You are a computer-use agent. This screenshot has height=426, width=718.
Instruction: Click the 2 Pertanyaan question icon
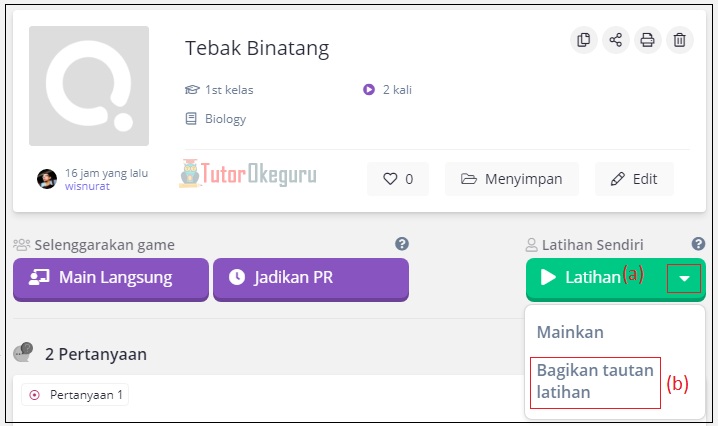click(23, 353)
